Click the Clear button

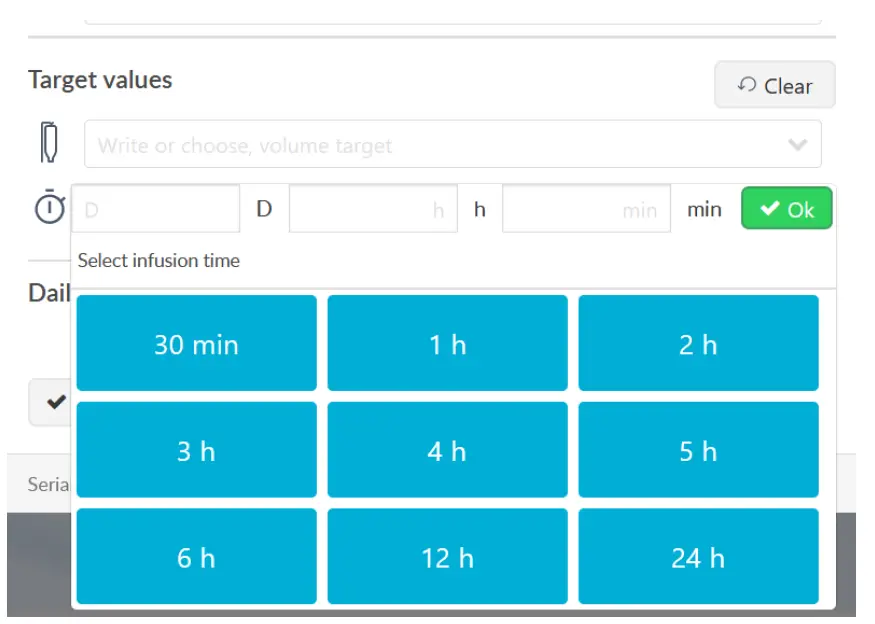(x=774, y=85)
